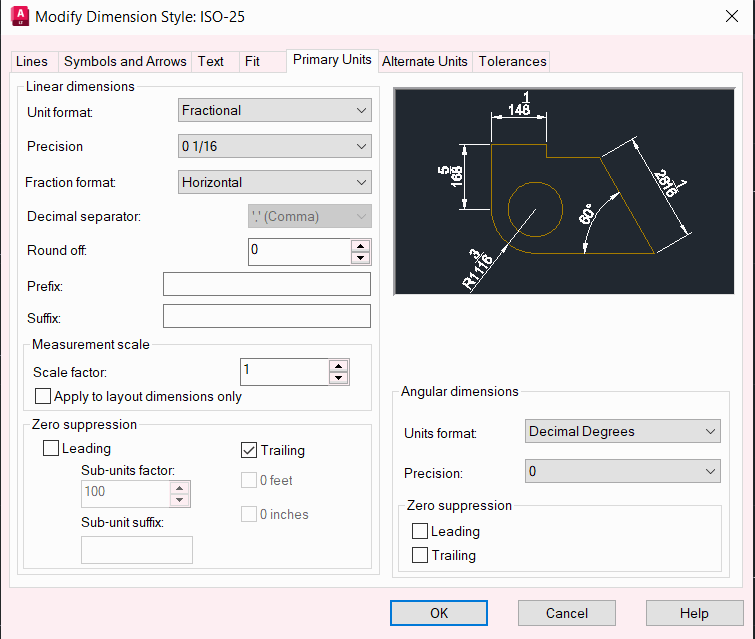Open the Help button
755x639 pixels.
(694, 613)
